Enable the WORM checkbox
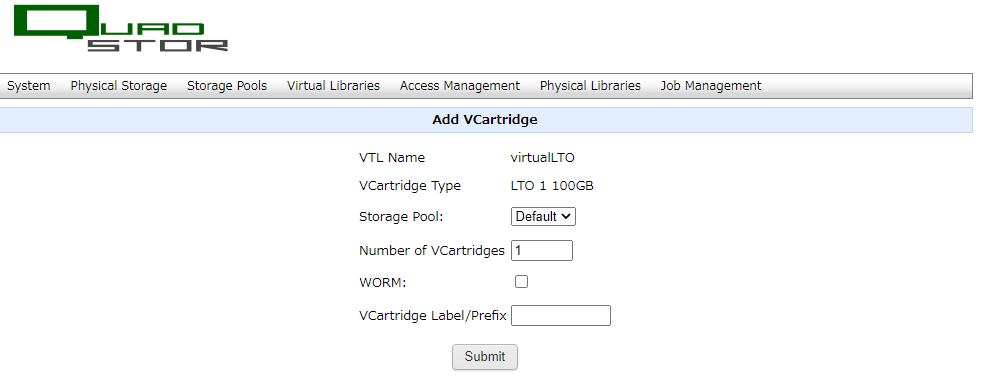The image size is (987, 387). [x=521, y=282]
